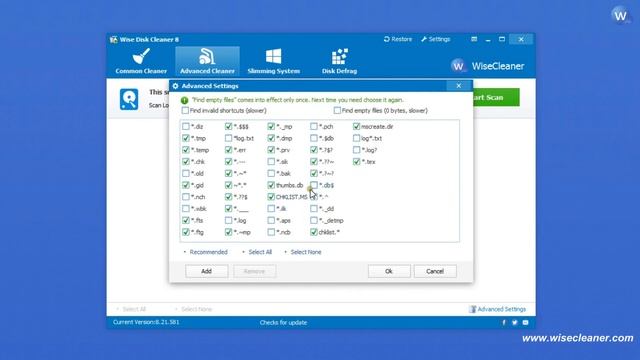Uncheck the *.ftg extension
Screen dimensions: 640x360
pos(186,232)
